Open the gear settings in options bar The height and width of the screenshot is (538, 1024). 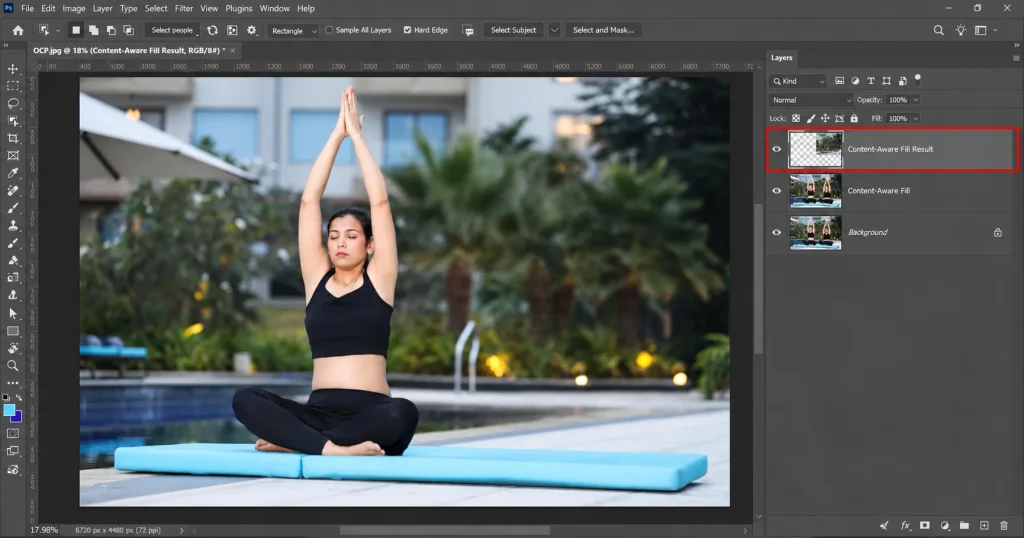pos(251,30)
